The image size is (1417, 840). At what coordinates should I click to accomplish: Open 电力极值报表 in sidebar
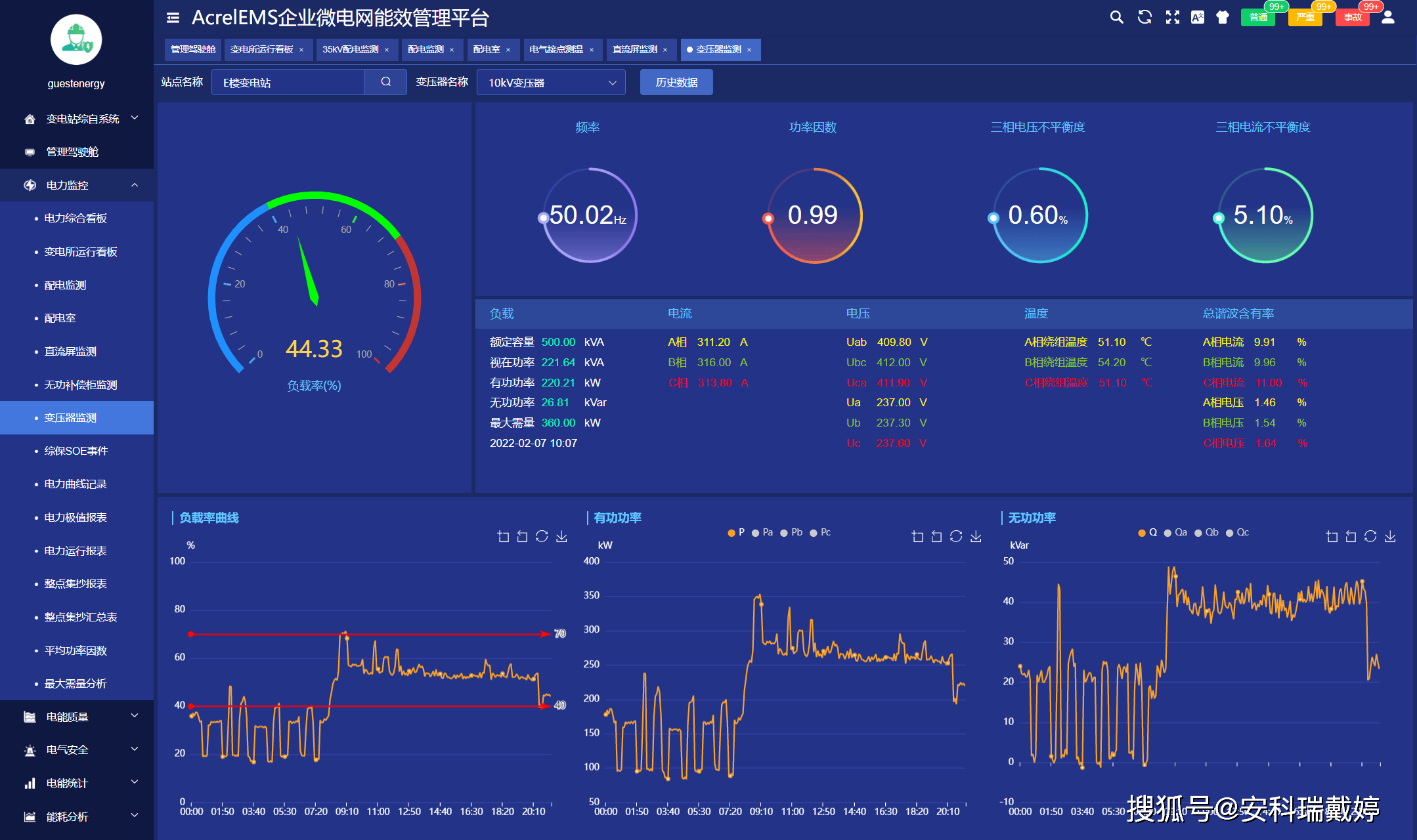tap(77, 517)
